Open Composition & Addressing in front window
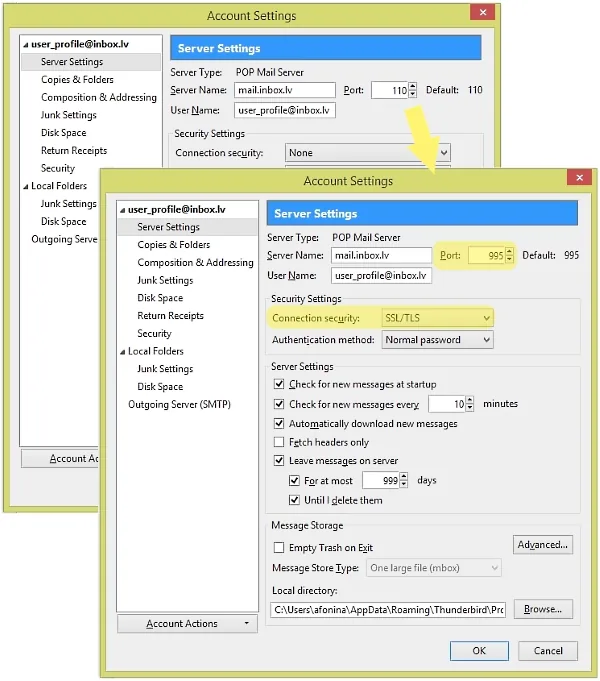The image size is (600, 681). [196, 262]
